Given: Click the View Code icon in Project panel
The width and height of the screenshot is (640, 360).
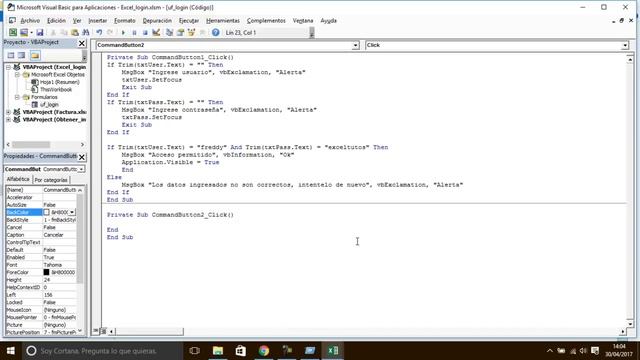Looking at the screenshot, I should pos(11,55).
